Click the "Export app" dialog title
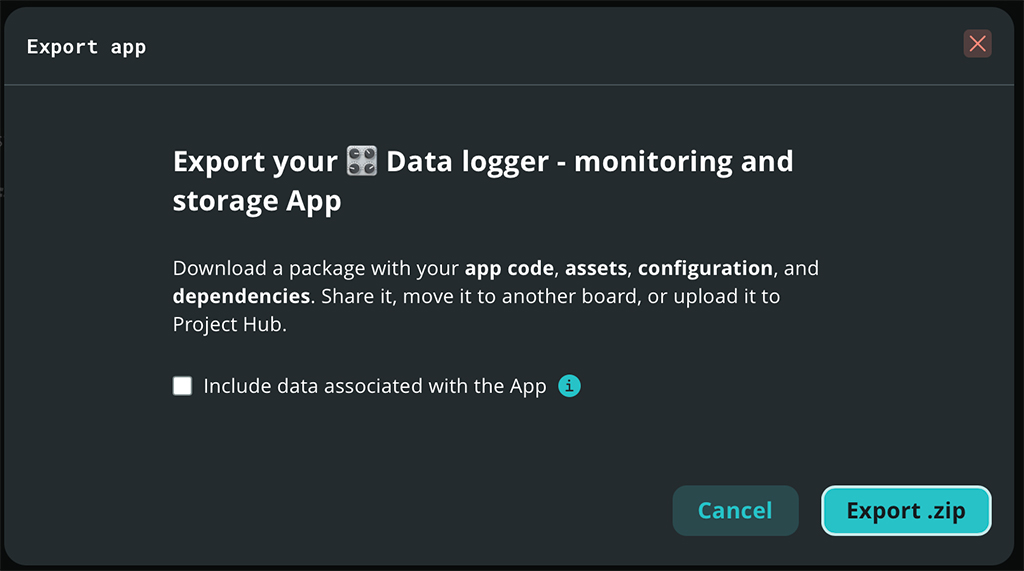 pyautogui.click(x=86, y=47)
